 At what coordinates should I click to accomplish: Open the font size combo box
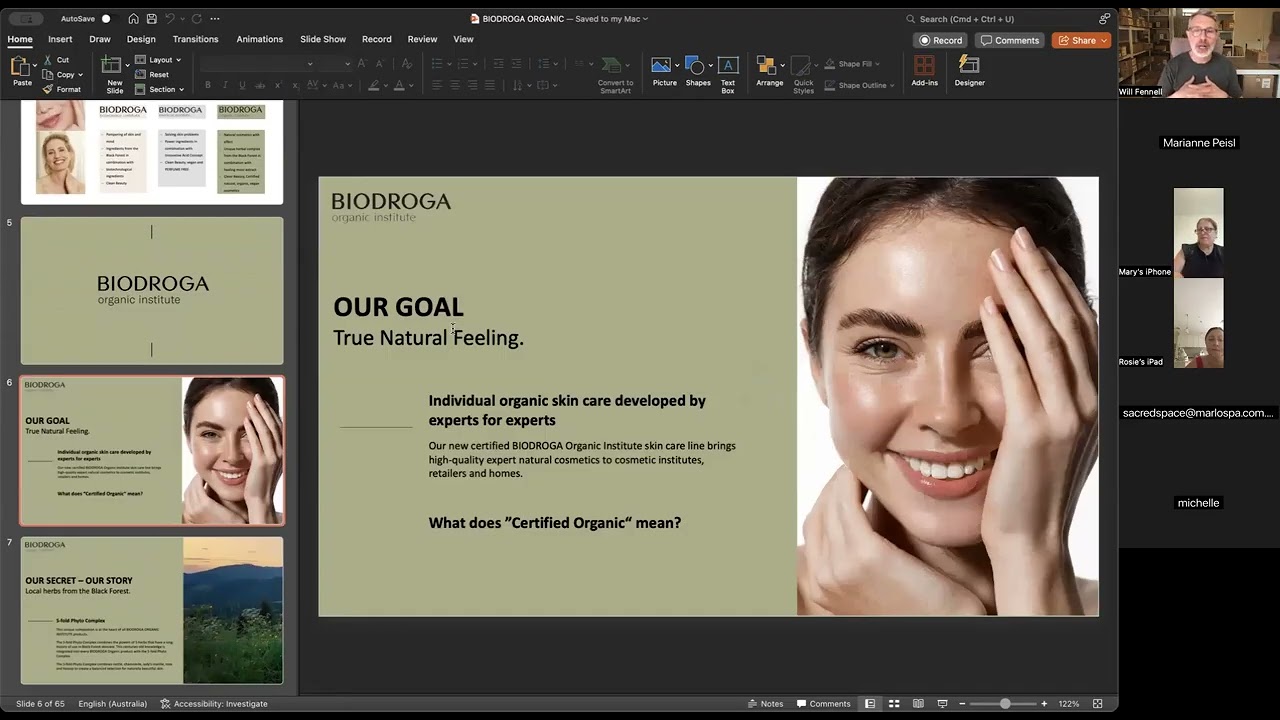pos(335,63)
